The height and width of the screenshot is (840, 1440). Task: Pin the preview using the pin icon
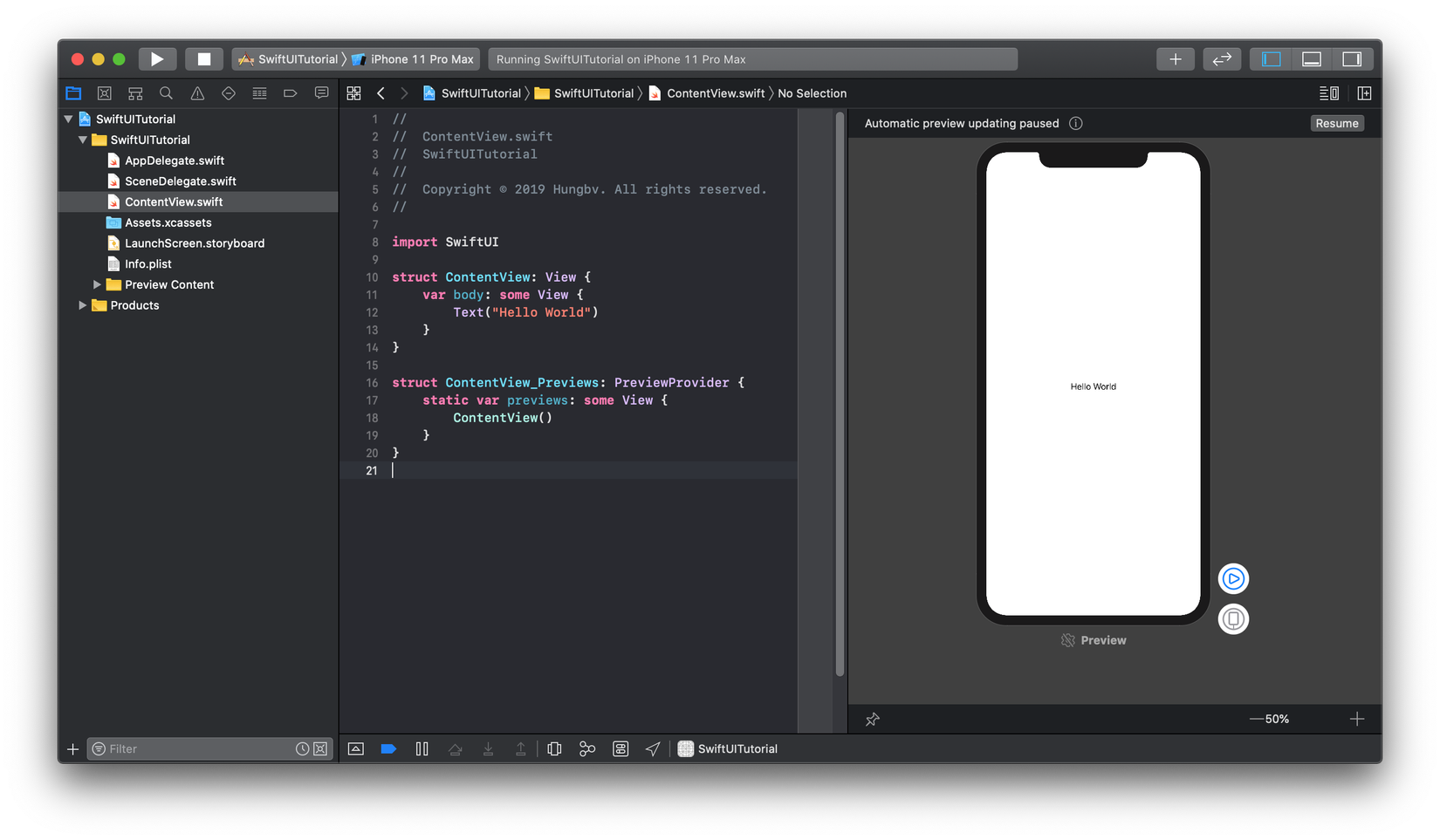872,720
